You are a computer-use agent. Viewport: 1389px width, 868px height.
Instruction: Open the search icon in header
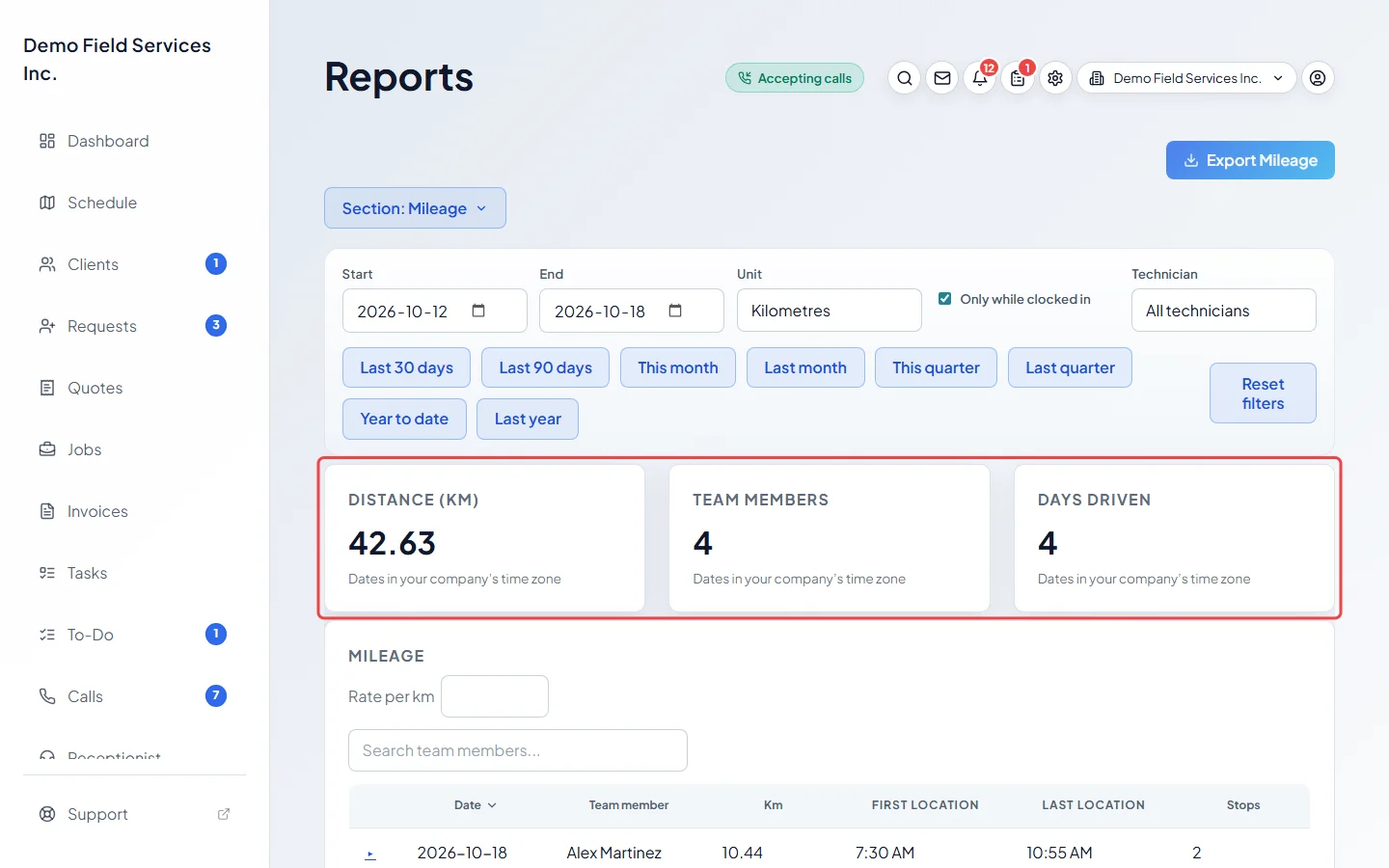[904, 78]
